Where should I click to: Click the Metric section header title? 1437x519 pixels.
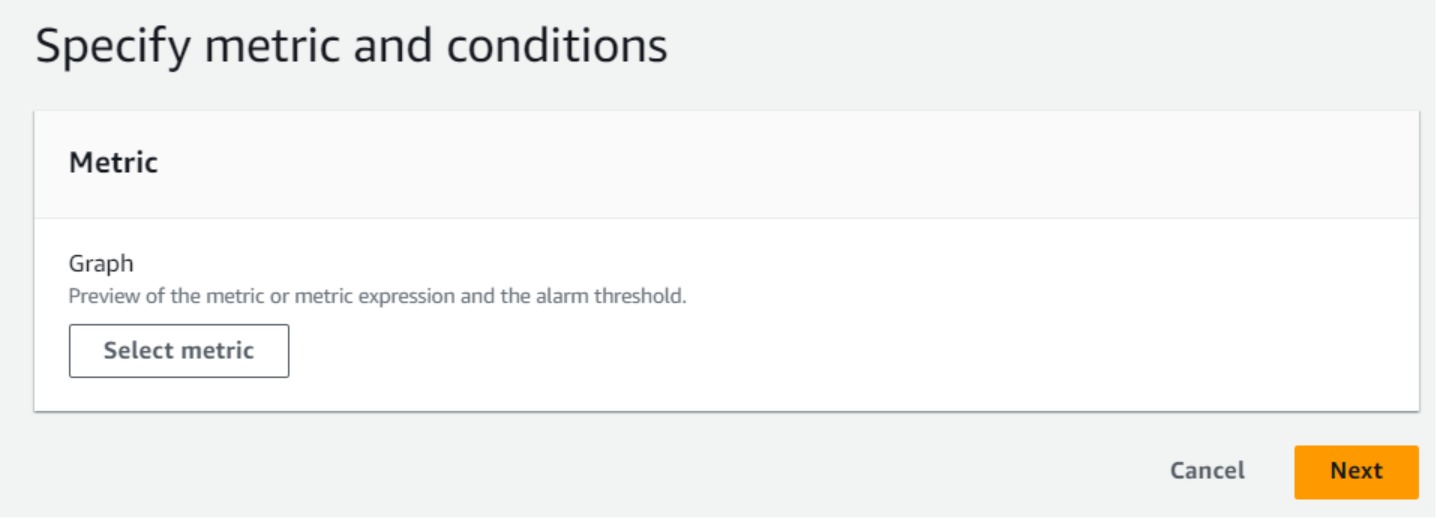(113, 163)
